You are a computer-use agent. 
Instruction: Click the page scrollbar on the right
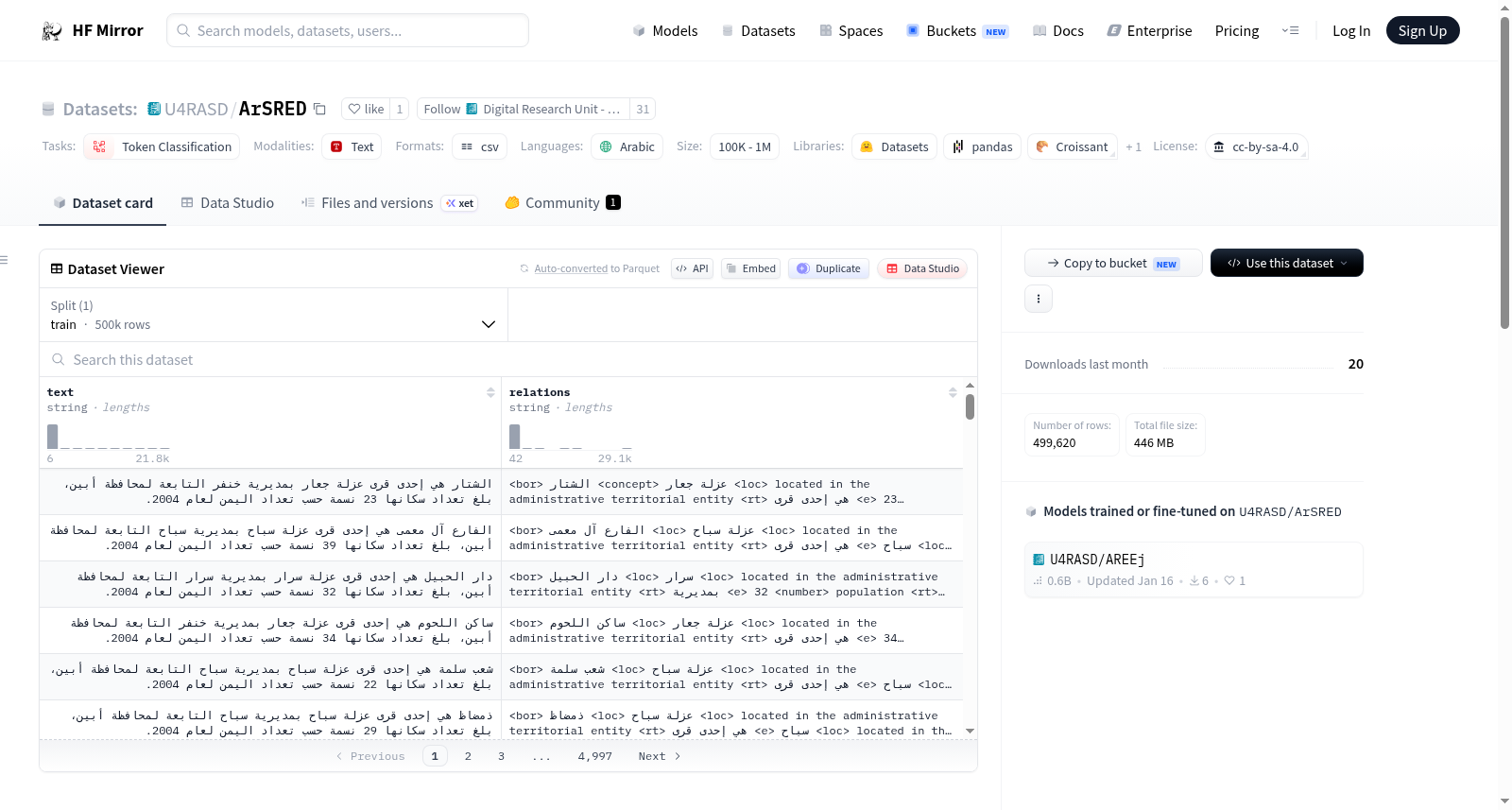coord(1504,173)
